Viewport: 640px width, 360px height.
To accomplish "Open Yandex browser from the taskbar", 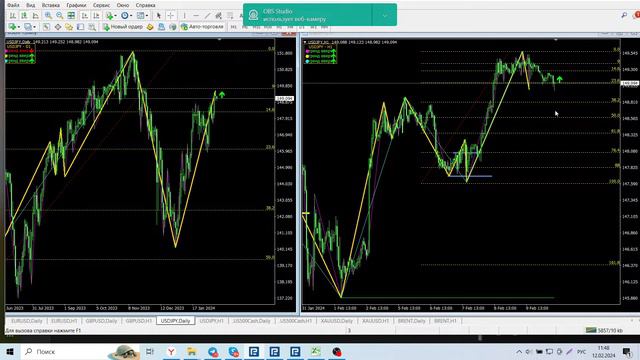I will click(171, 351).
